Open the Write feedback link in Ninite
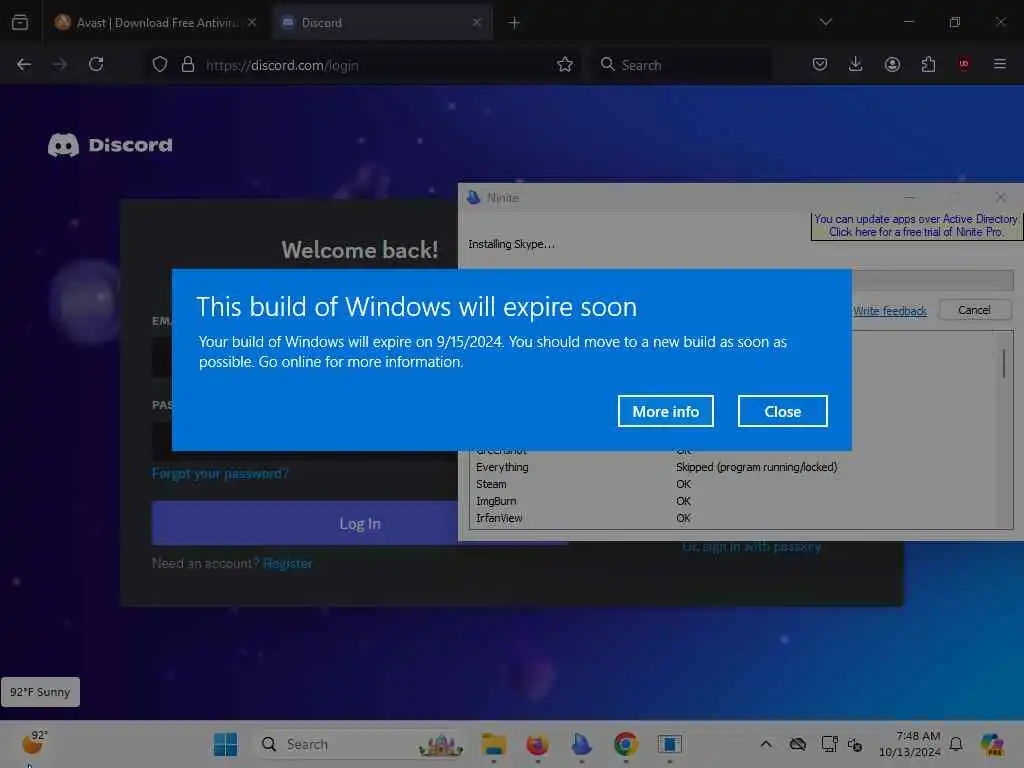This screenshot has height=768, width=1024. click(889, 311)
